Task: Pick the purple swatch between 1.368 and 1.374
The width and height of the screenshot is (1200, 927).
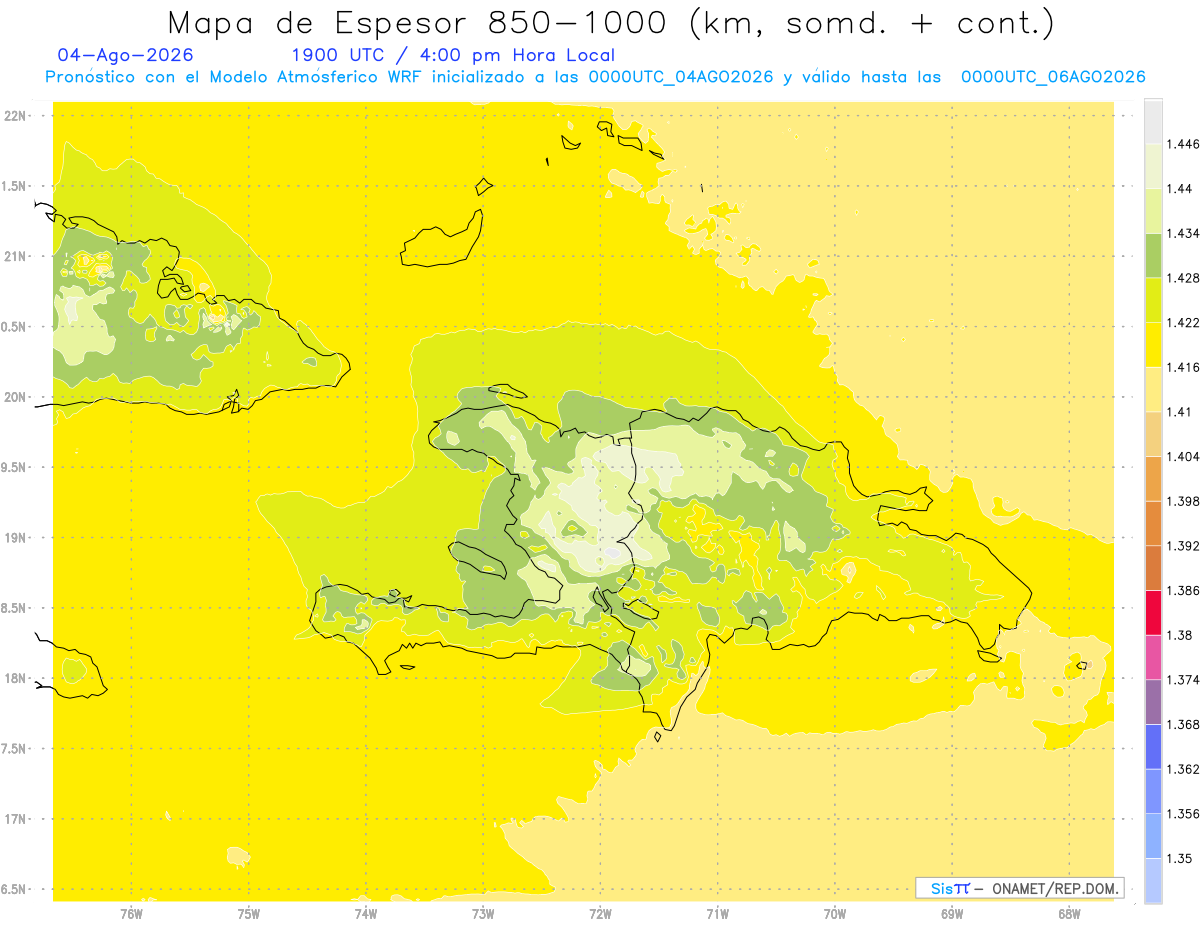Action: pyautogui.click(x=1153, y=702)
